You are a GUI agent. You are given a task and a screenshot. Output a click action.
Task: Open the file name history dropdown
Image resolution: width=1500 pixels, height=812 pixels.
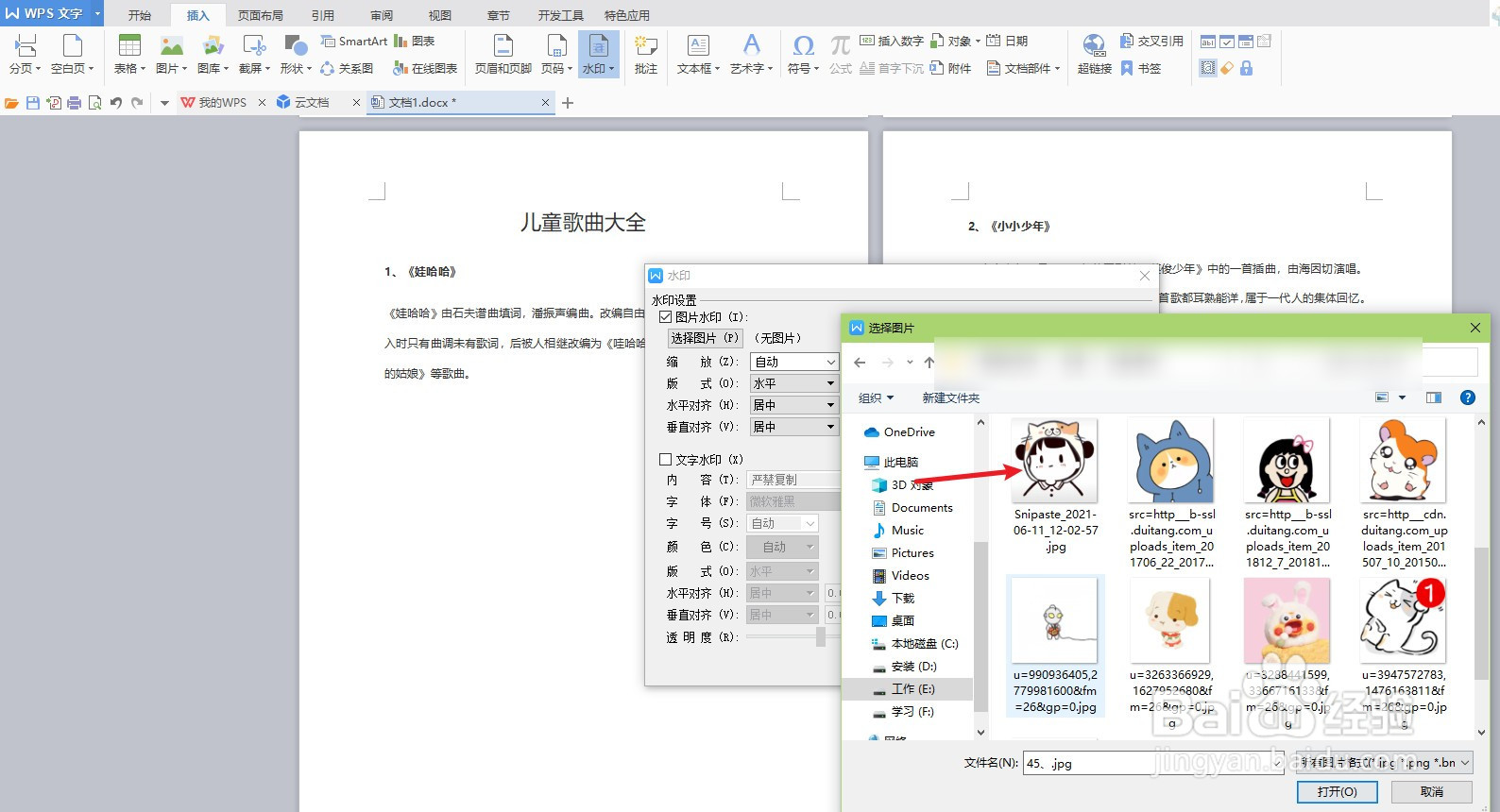pyautogui.click(x=1278, y=762)
